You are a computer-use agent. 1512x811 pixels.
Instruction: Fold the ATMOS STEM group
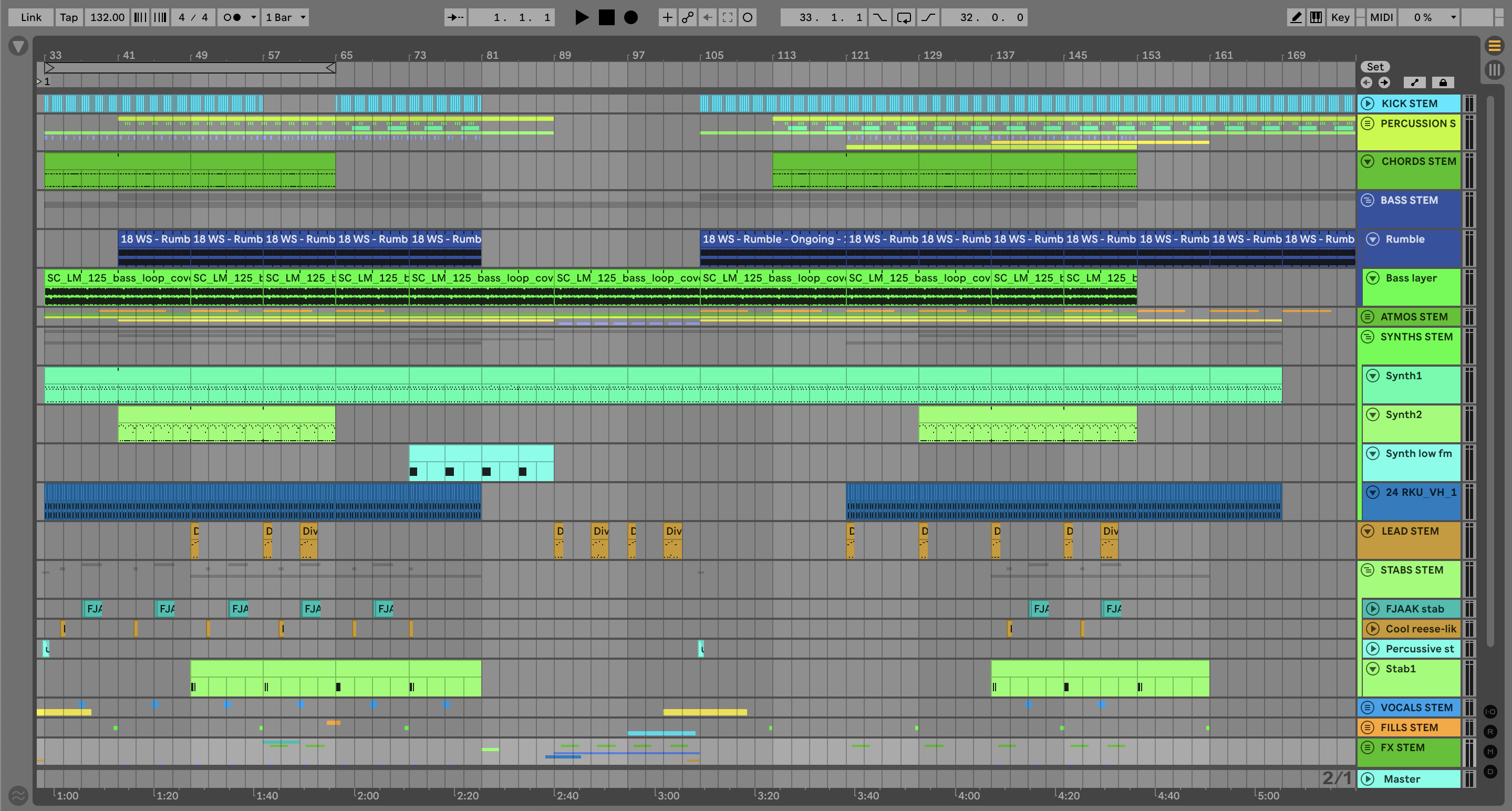pos(1368,316)
